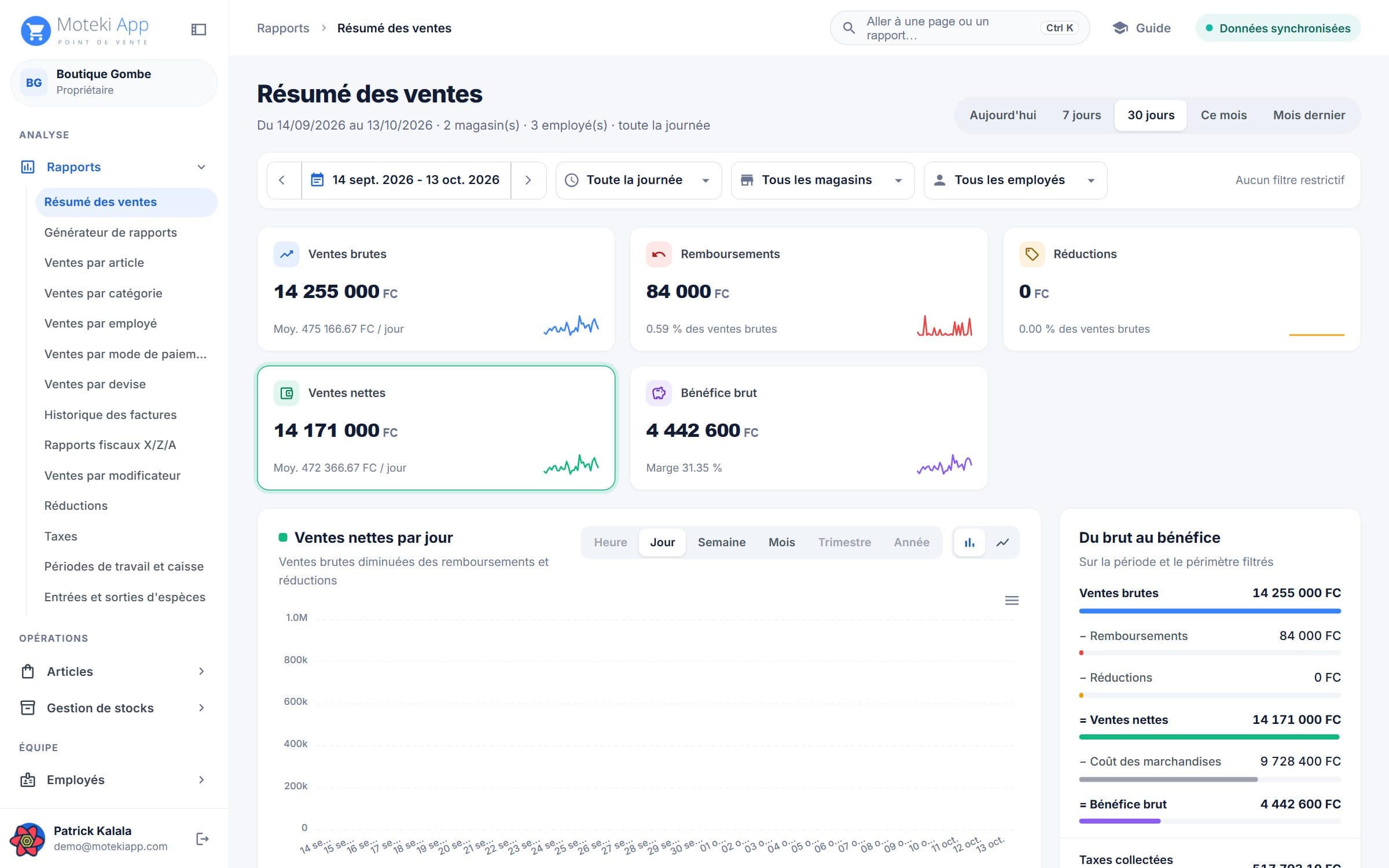Click the Bénéfice brut piggy bank icon
The height and width of the screenshot is (868, 1389).
[x=659, y=393]
